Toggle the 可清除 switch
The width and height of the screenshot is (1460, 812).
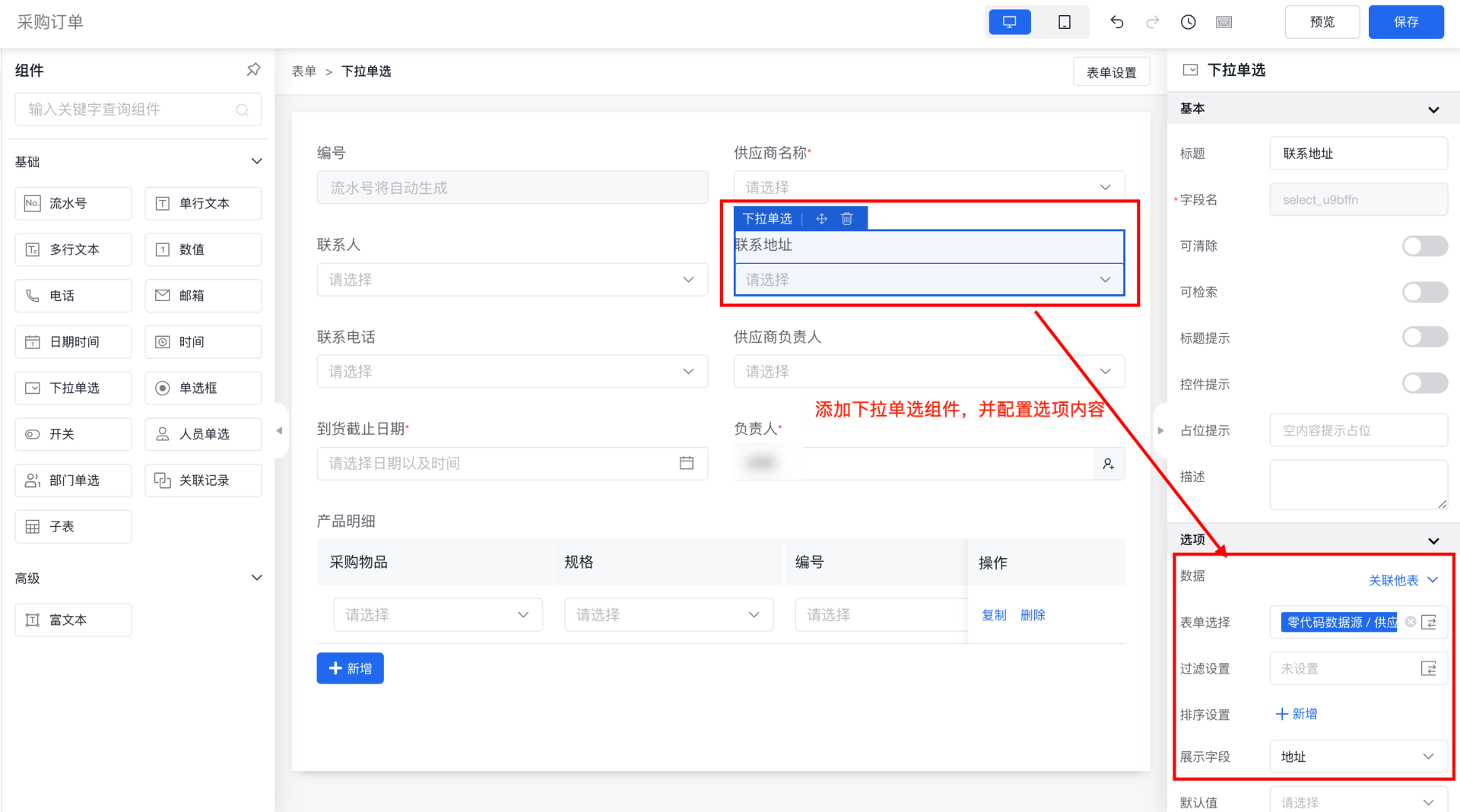1424,246
